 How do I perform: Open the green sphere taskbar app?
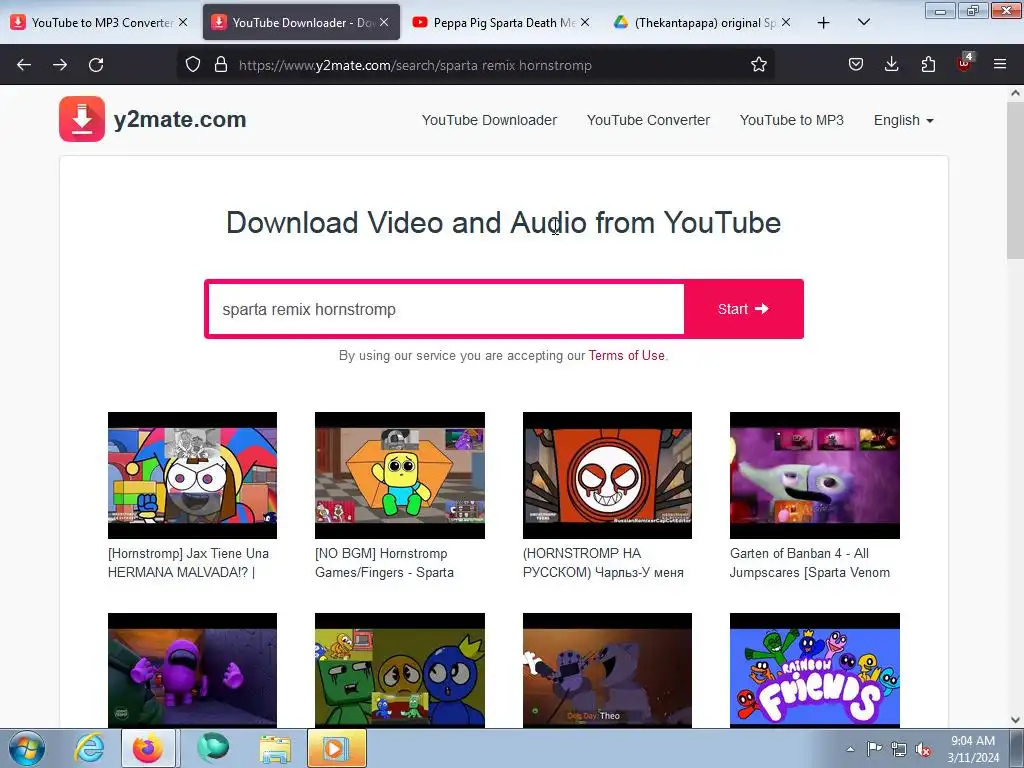pyautogui.click(x=213, y=748)
